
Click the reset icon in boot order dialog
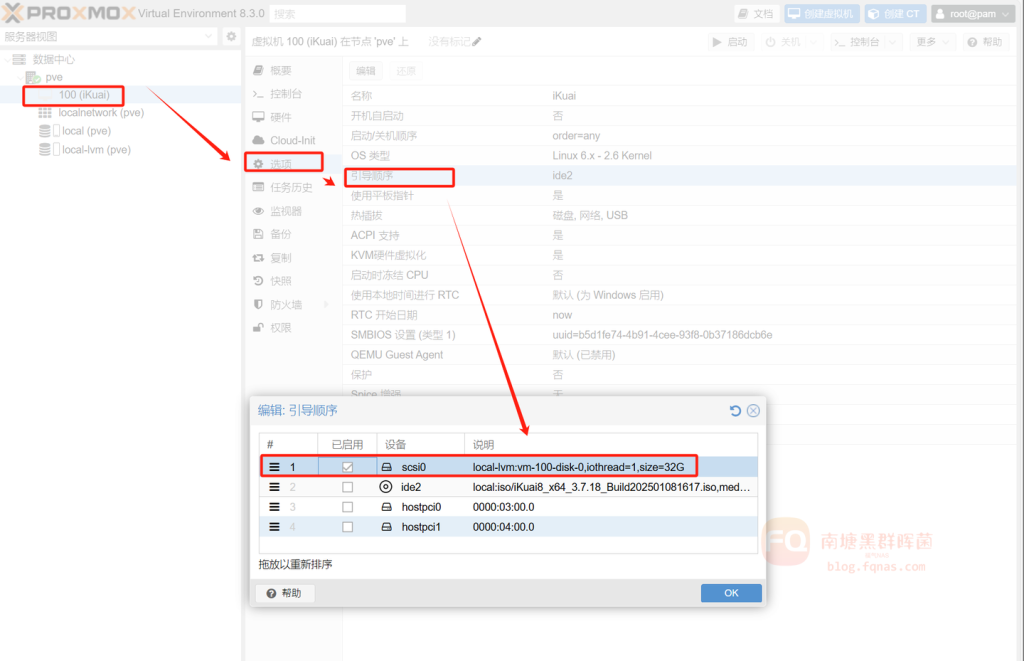(x=735, y=411)
